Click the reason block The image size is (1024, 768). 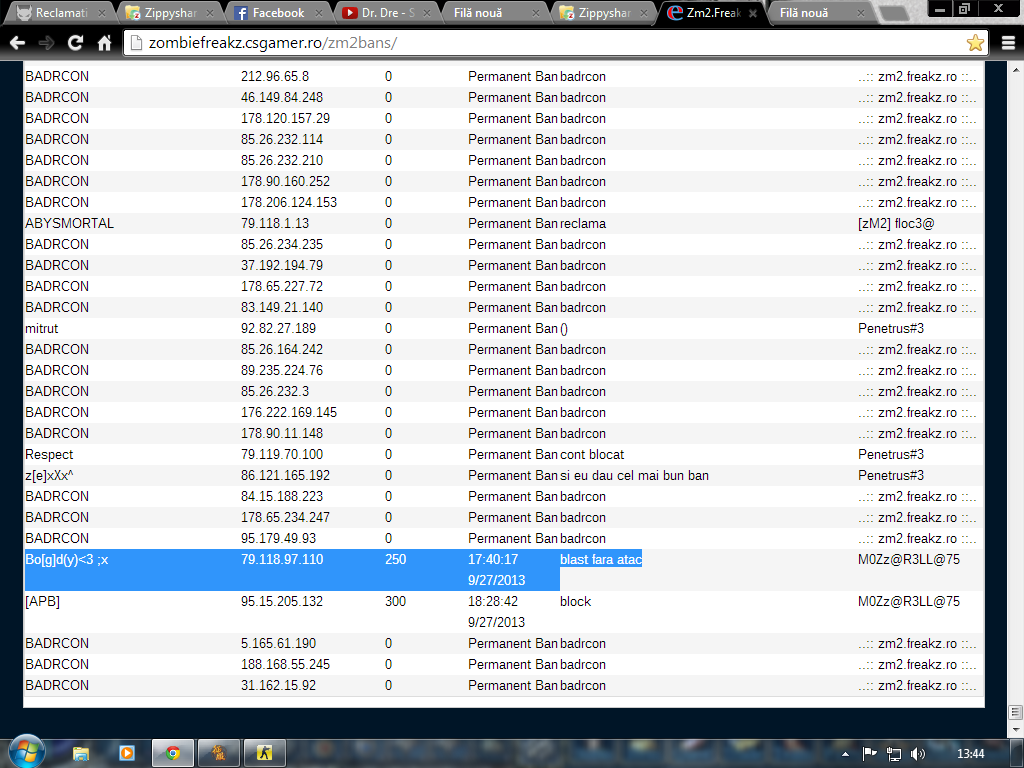point(575,601)
